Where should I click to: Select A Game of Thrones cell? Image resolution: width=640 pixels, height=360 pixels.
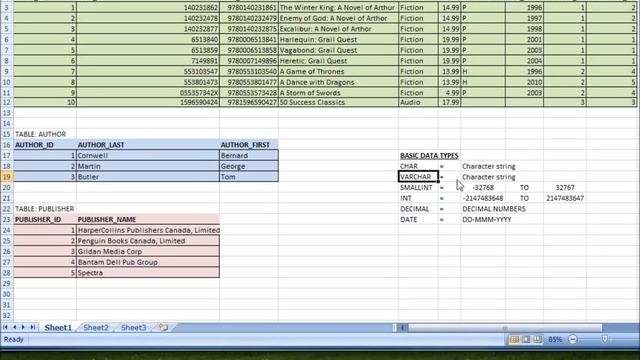coord(338,71)
